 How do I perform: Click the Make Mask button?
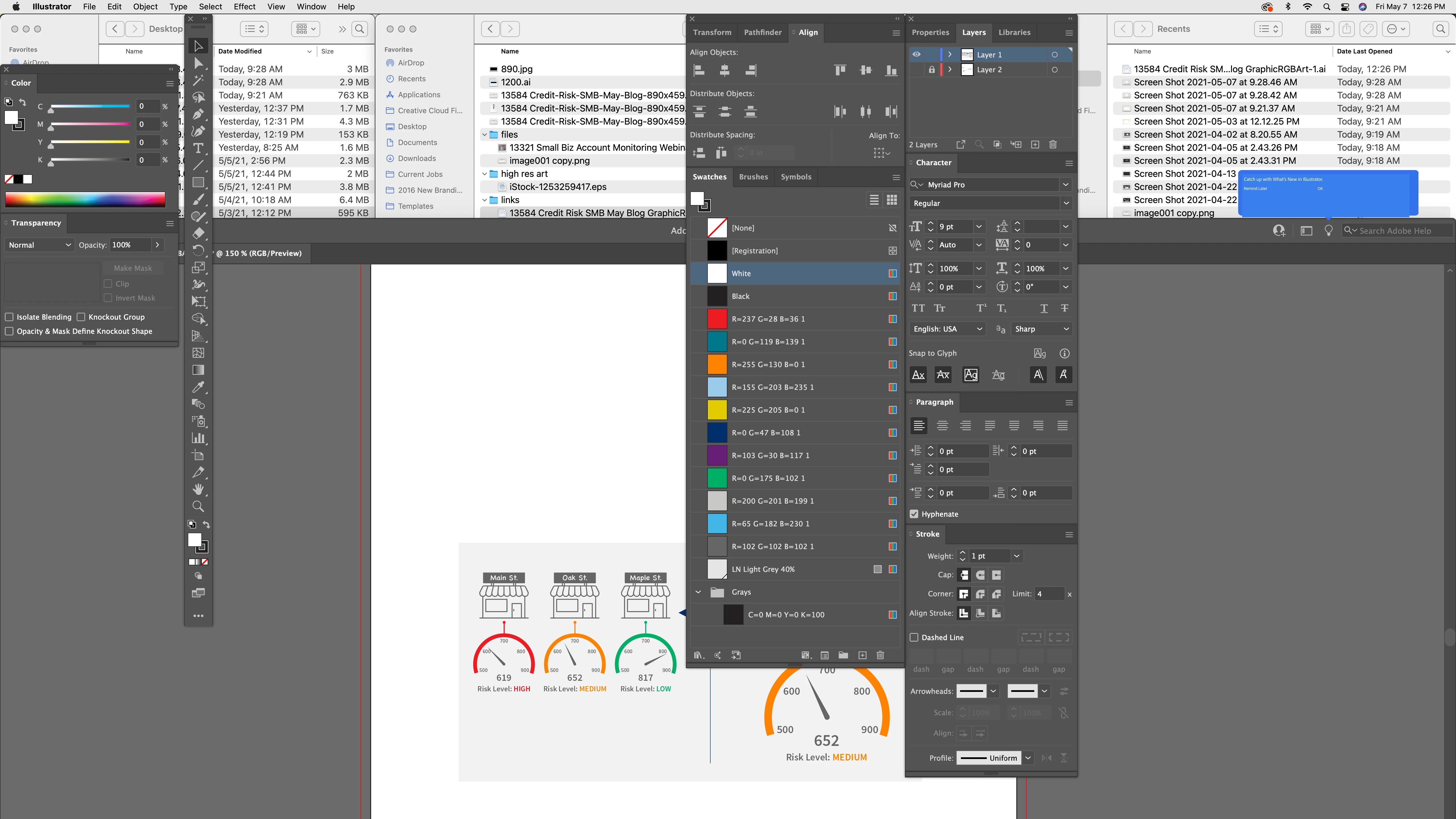pos(133,268)
